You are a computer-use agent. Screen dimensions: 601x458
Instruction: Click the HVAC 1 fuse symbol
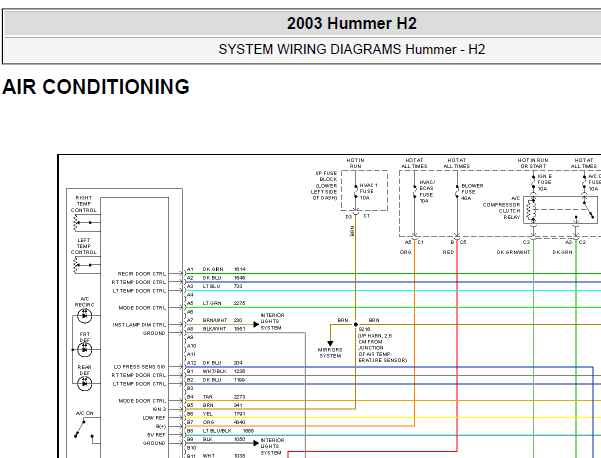[355, 191]
